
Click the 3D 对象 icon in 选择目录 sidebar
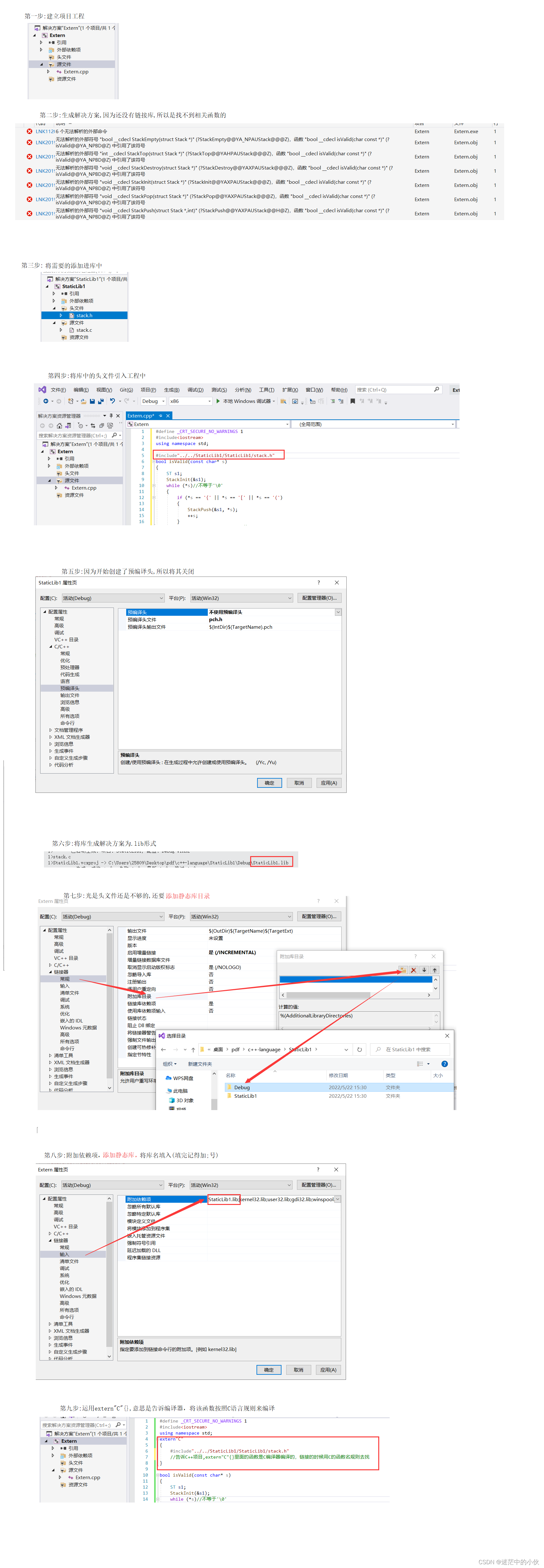click(172, 1101)
